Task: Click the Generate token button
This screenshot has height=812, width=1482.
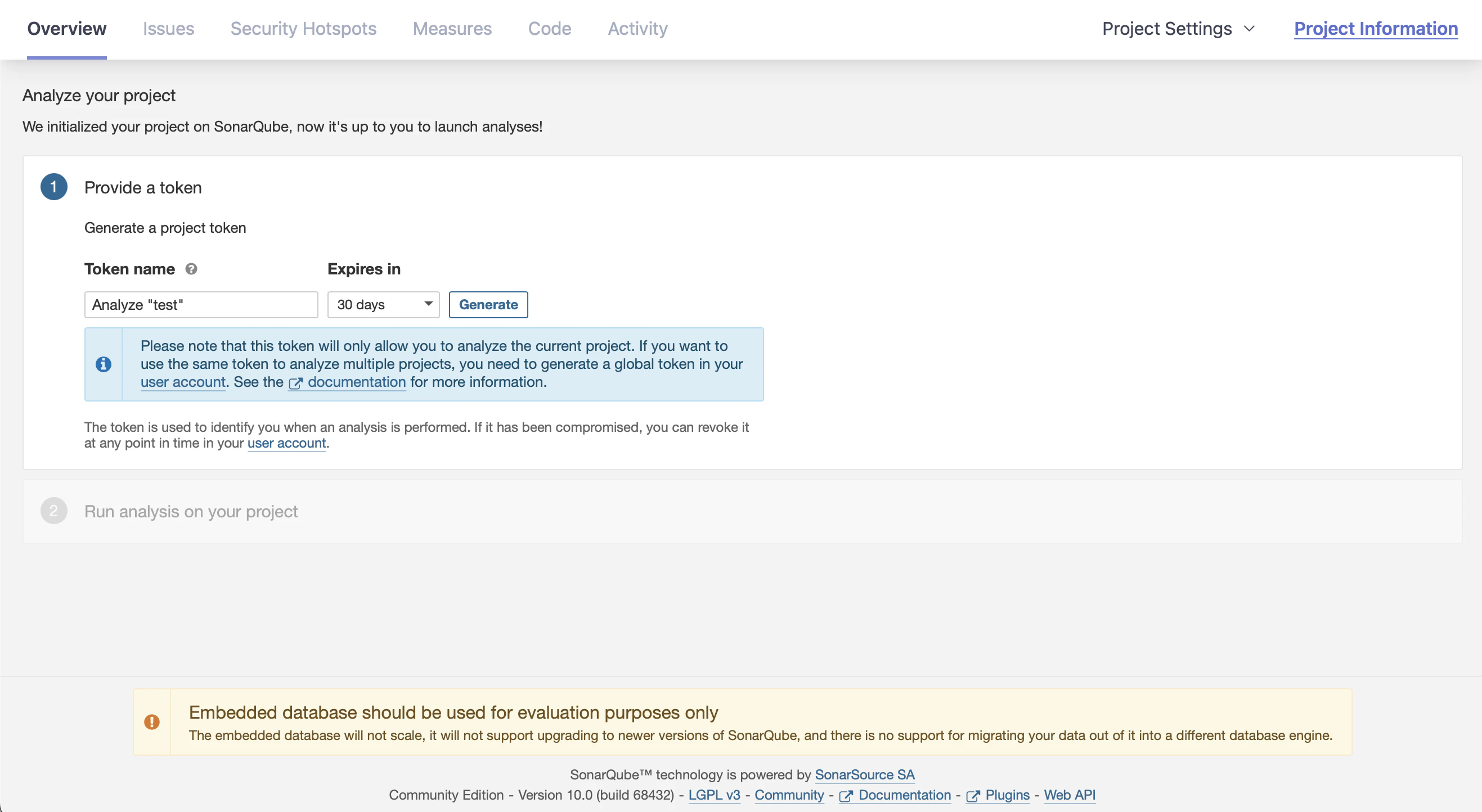Action: 488,305
